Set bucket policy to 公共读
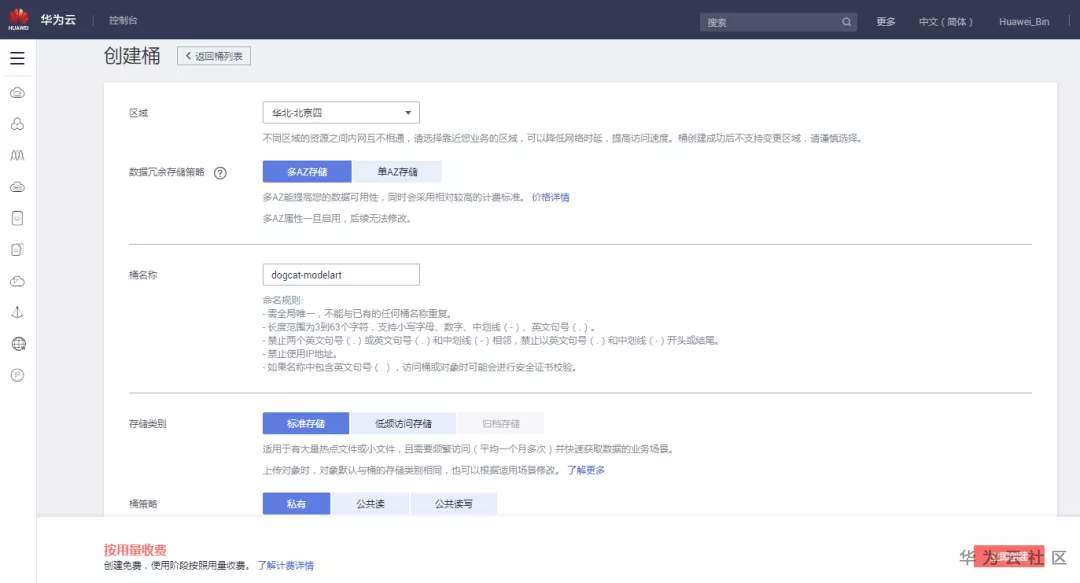Image resolution: width=1080 pixels, height=583 pixels. pos(370,504)
